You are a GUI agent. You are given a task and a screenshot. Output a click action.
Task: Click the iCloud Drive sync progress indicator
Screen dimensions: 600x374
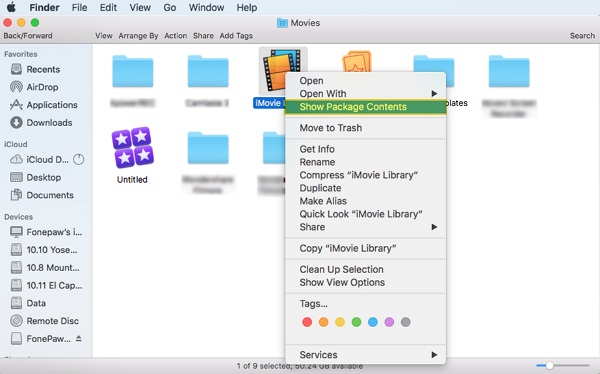(78, 159)
